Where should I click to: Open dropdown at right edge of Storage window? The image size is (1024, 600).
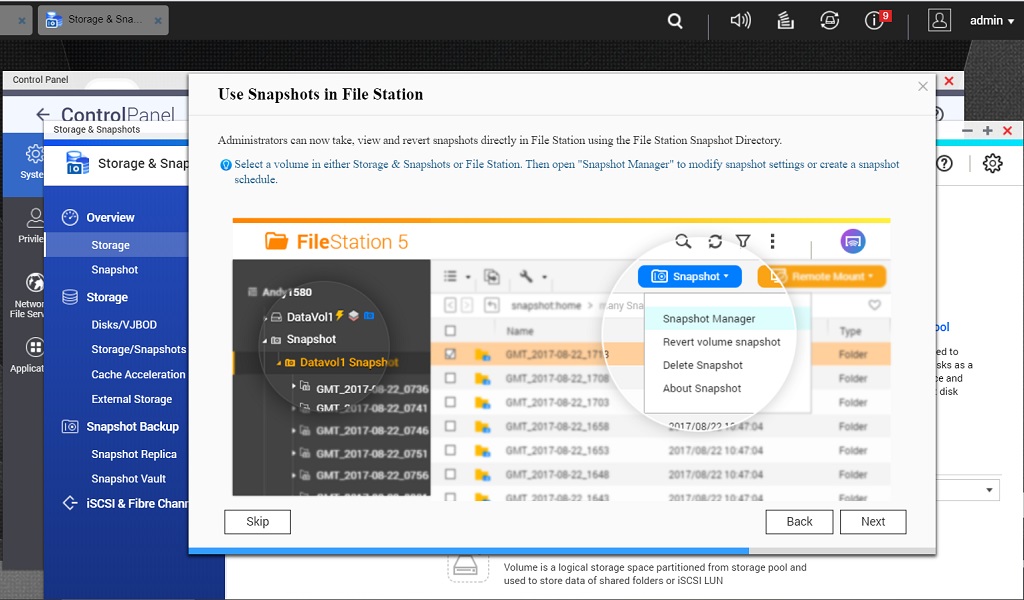tap(989, 490)
